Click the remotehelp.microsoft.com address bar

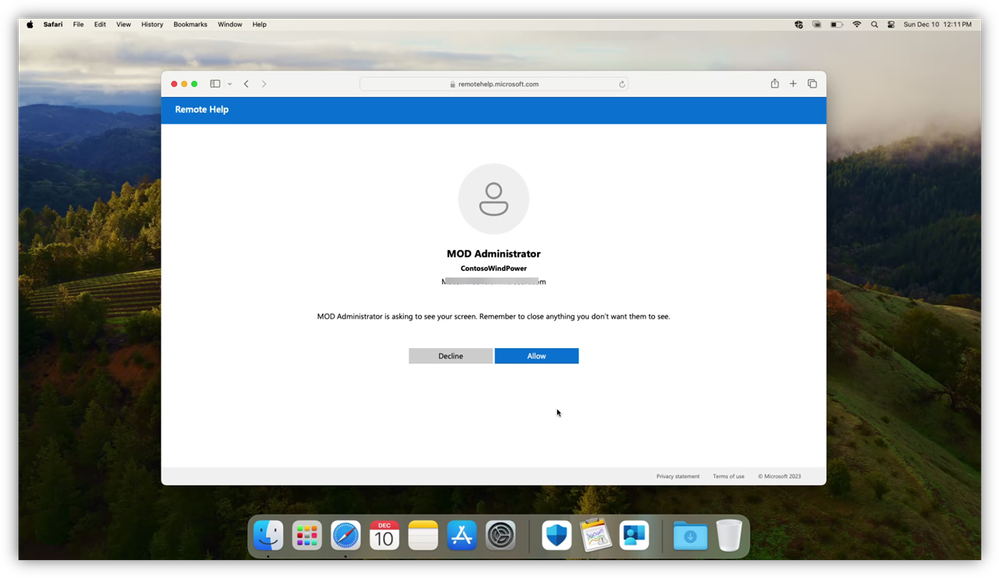(494, 84)
